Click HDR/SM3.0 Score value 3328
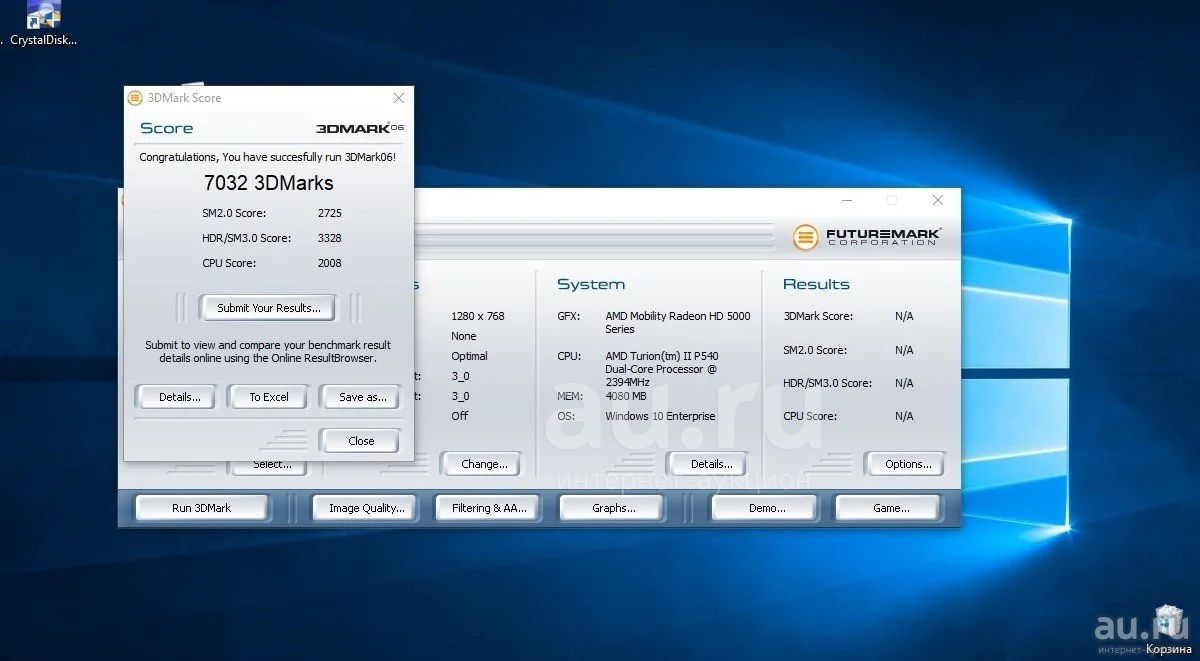 (329, 238)
